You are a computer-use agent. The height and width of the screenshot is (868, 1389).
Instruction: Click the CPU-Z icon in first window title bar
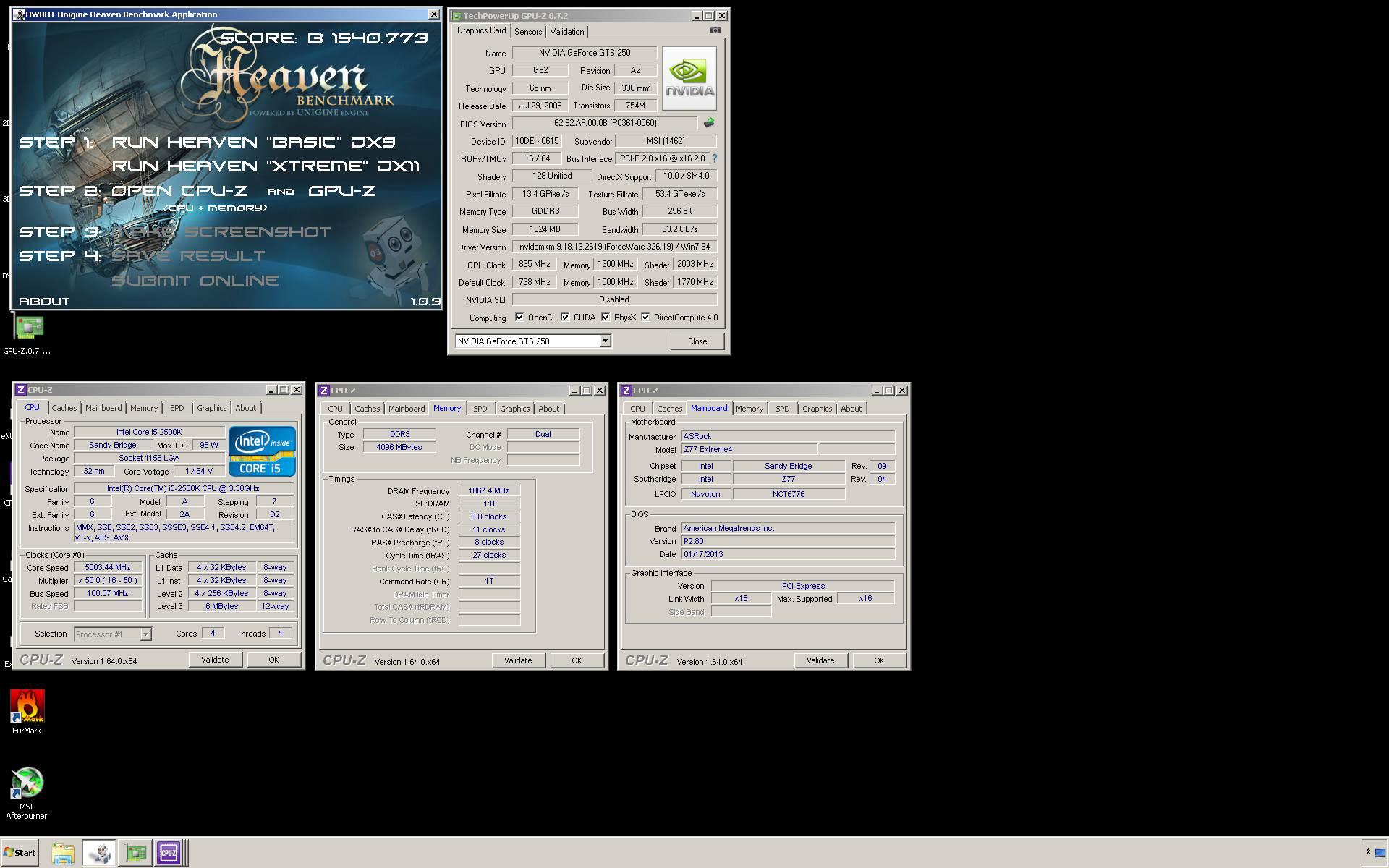[21, 390]
